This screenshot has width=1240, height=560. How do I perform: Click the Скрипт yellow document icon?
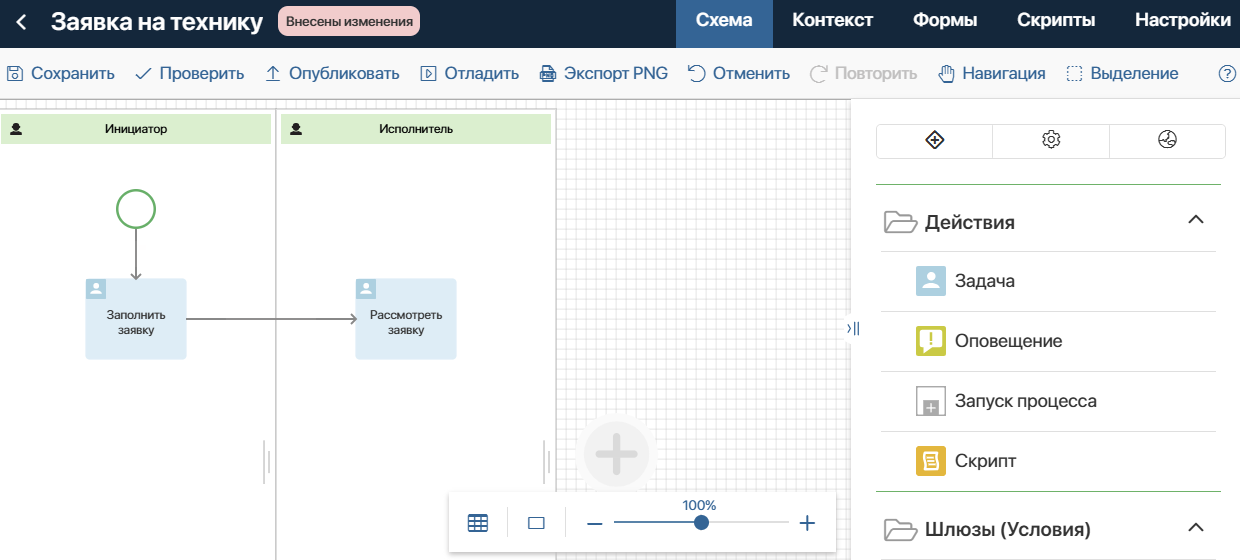pos(931,461)
